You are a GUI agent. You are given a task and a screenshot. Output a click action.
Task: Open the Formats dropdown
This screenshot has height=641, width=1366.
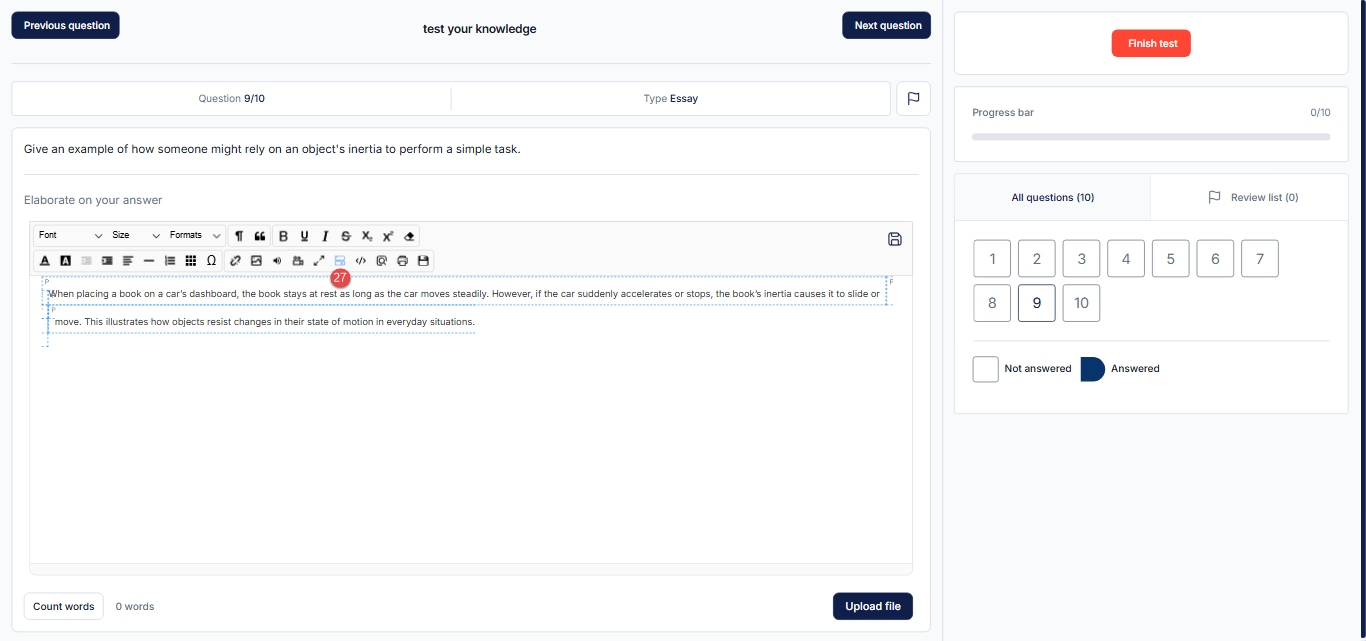[195, 236]
